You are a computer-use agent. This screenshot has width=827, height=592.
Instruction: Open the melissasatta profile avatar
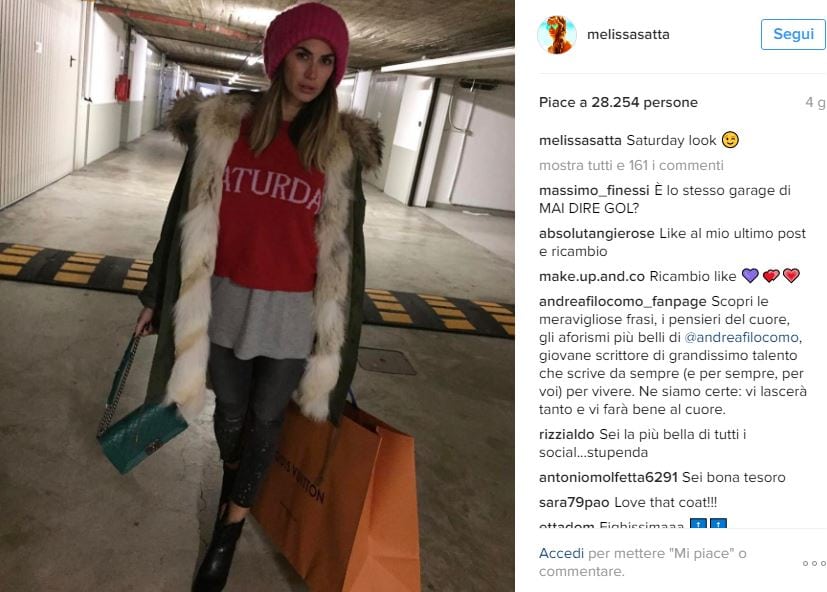pyautogui.click(x=557, y=35)
